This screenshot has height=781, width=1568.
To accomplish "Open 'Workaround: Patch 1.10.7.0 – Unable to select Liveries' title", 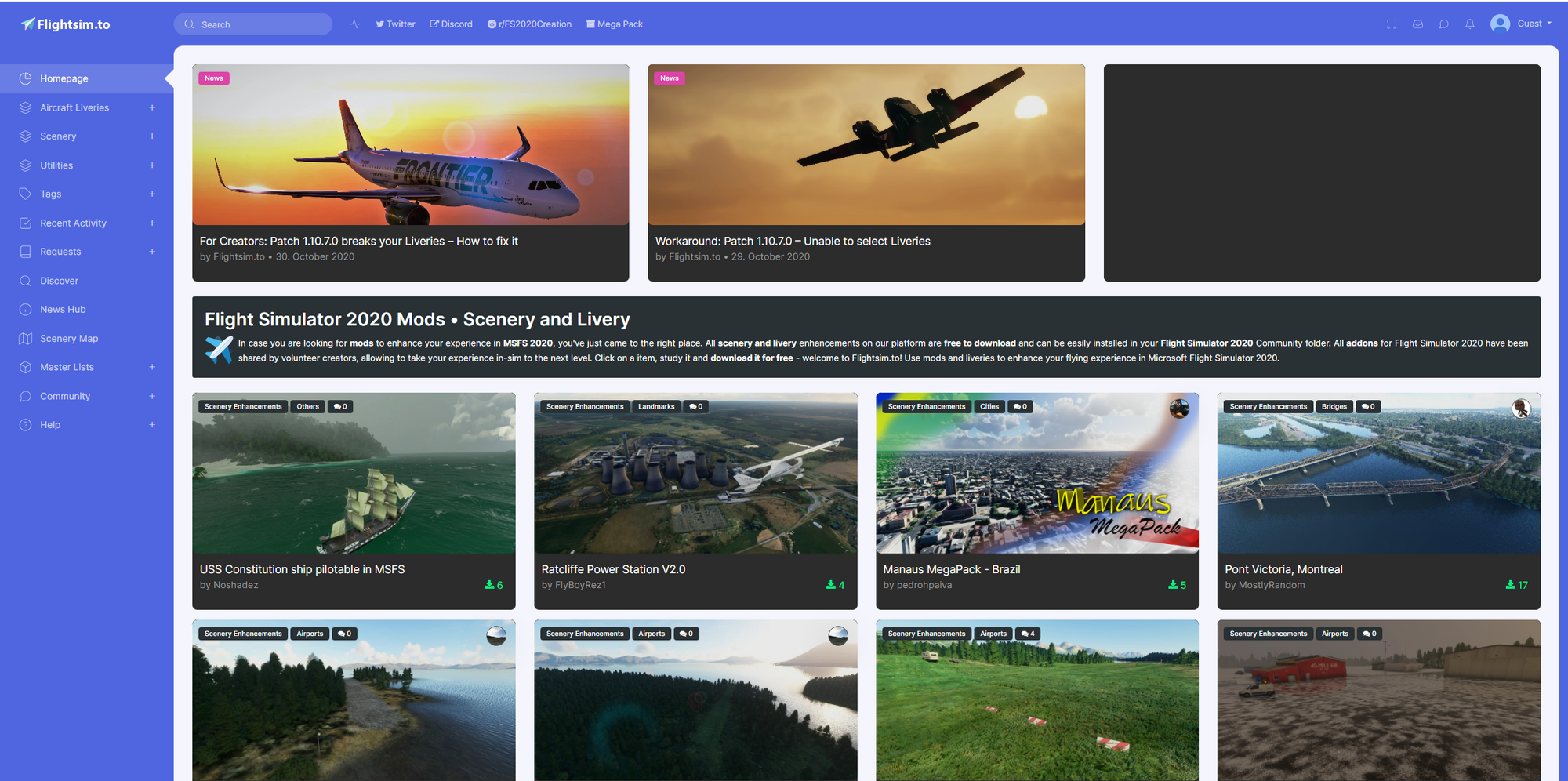I will click(793, 242).
